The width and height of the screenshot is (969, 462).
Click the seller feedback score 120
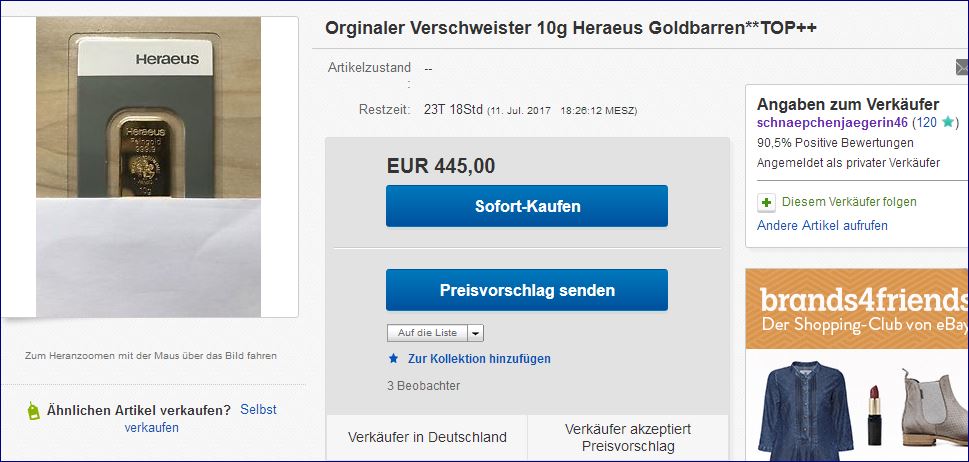926,123
